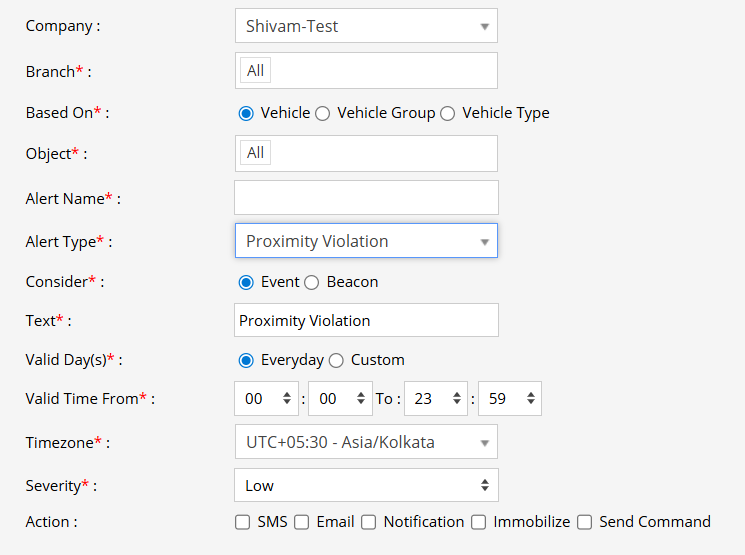Image resolution: width=745 pixels, height=555 pixels.
Task: Click the Branch field containing All
Action: pyautogui.click(x=365, y=71)
